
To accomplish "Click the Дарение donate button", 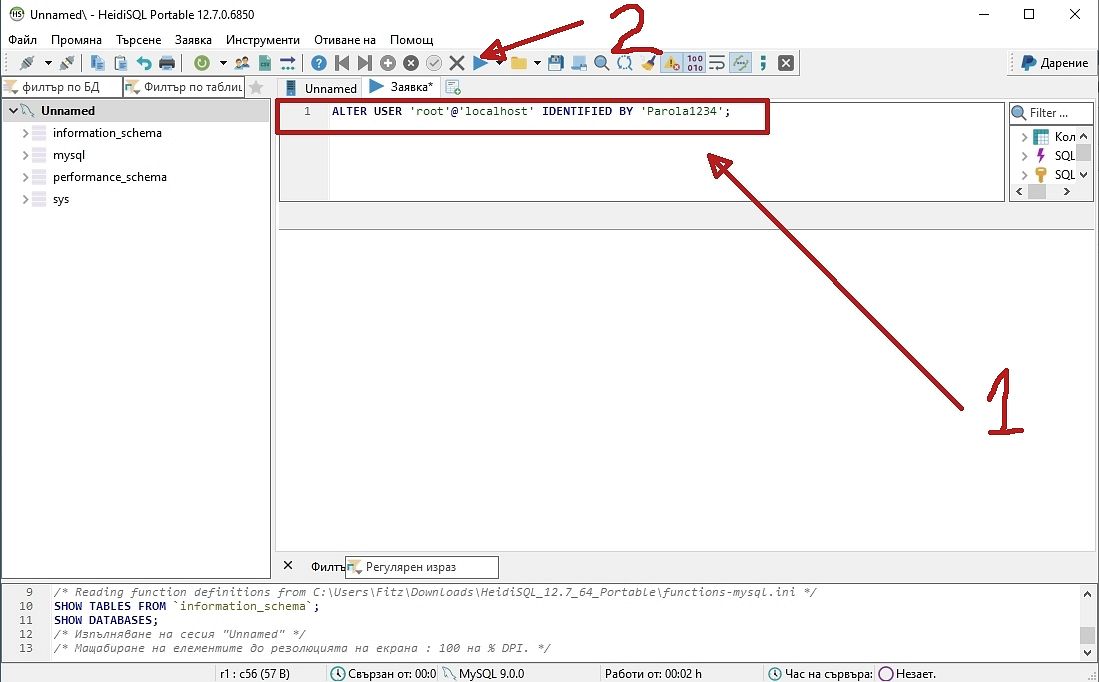I will pyautogui.click(x=1055, y=63).
